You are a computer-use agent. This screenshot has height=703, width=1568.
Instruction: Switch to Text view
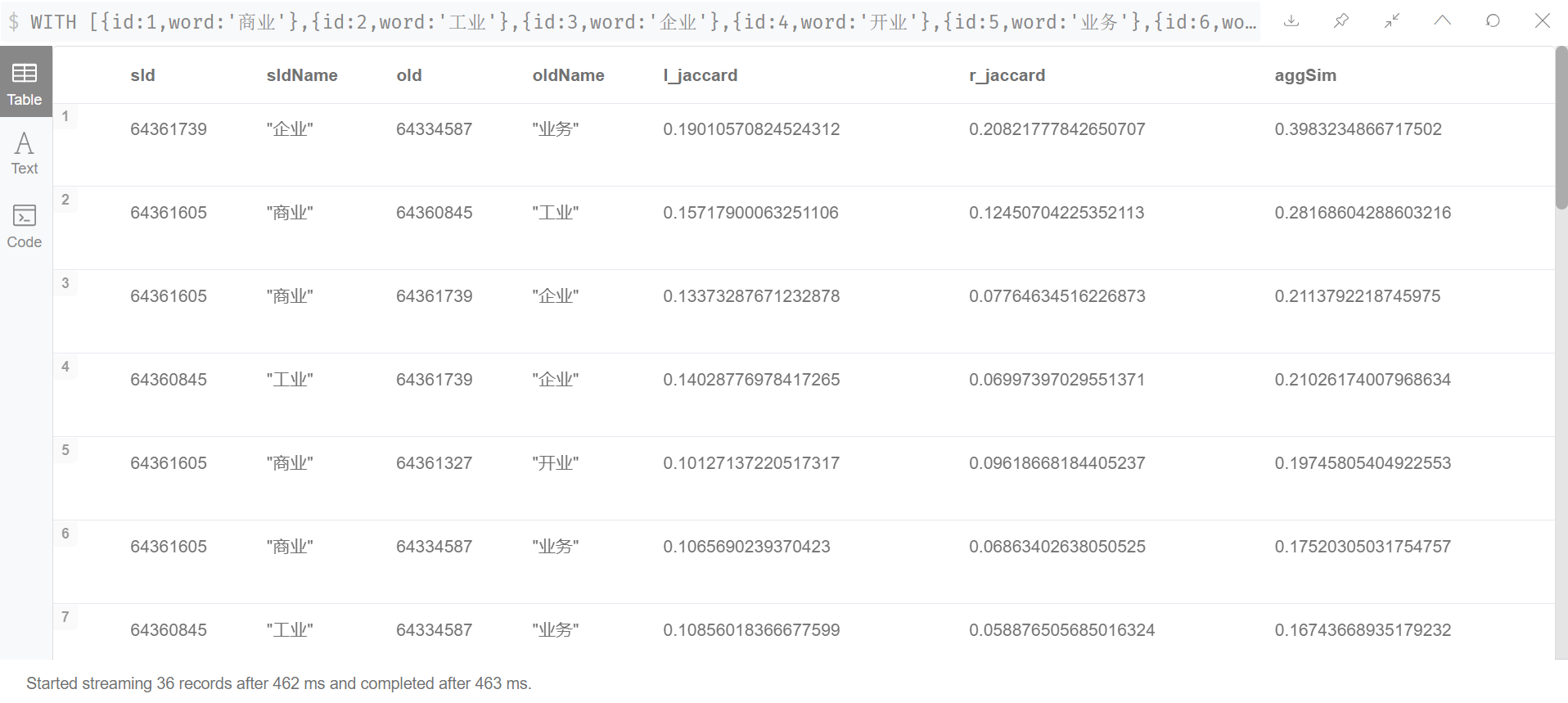tap(25, 153)
